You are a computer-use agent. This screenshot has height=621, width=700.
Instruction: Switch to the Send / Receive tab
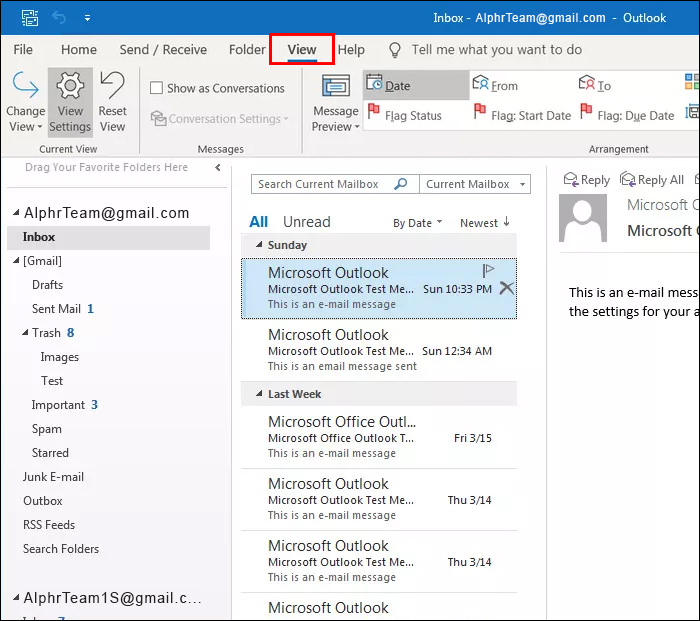click(163, 50)
